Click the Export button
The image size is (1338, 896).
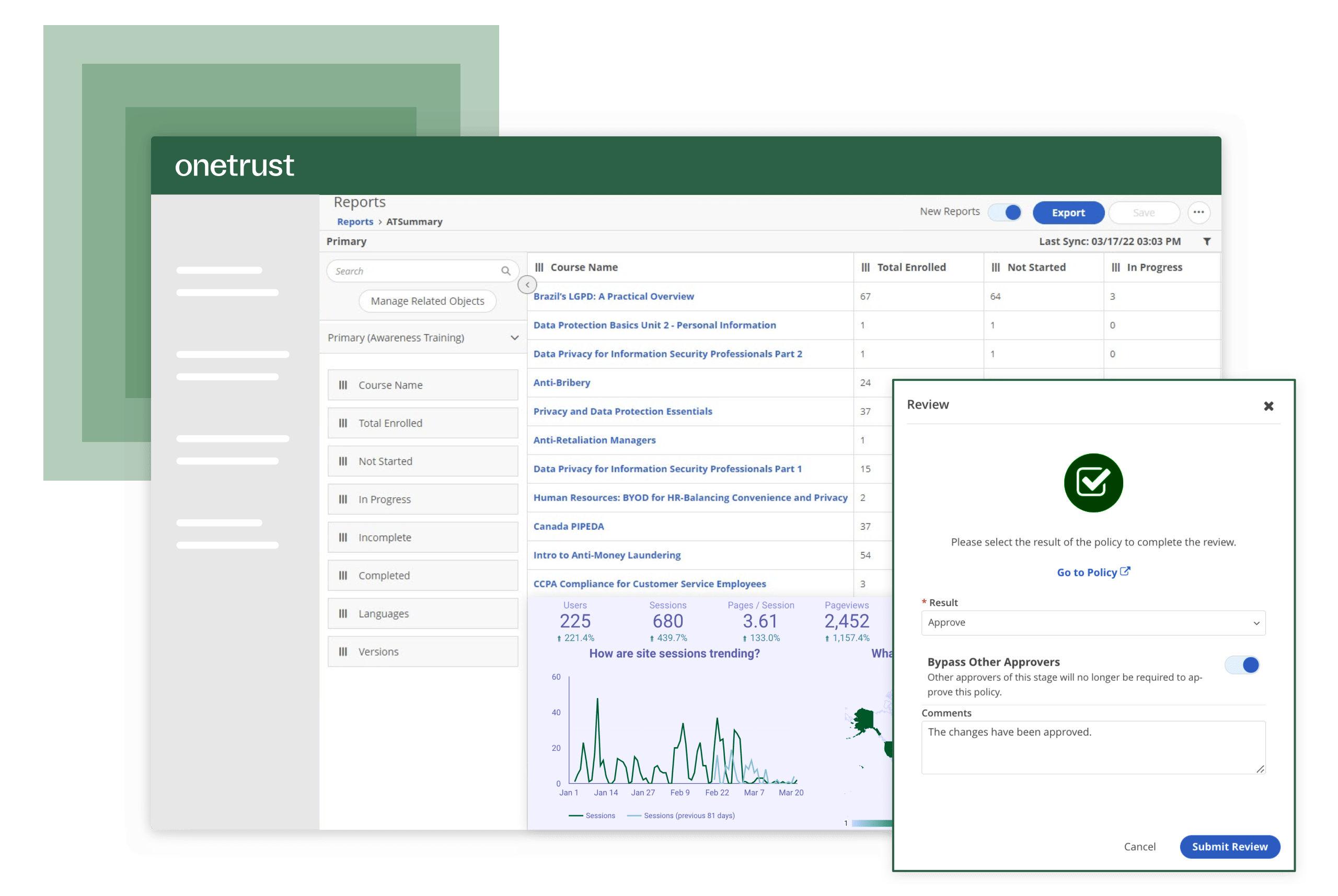click(1068, 213)
